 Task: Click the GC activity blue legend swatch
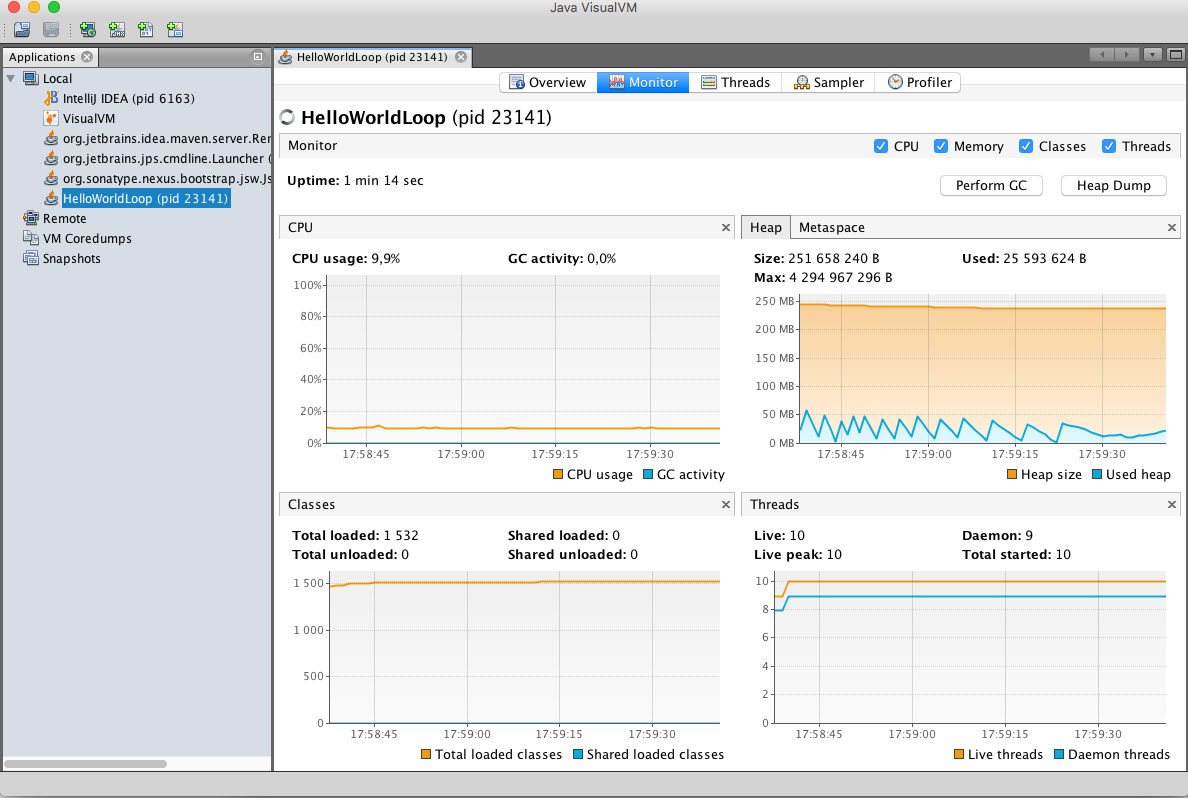(648, 474)
